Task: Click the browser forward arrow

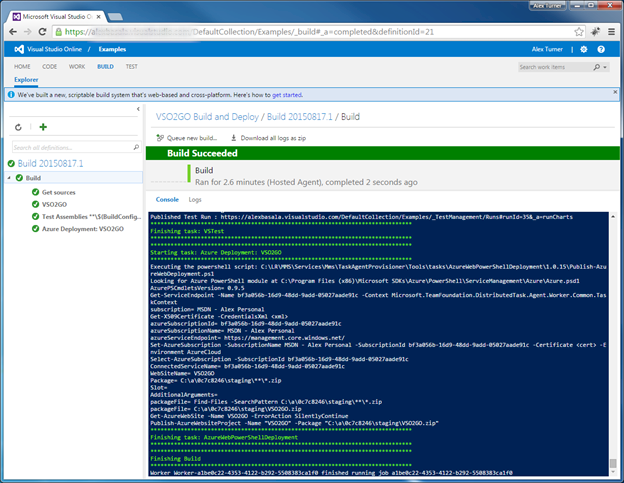Action: click(x=27, y=32)
